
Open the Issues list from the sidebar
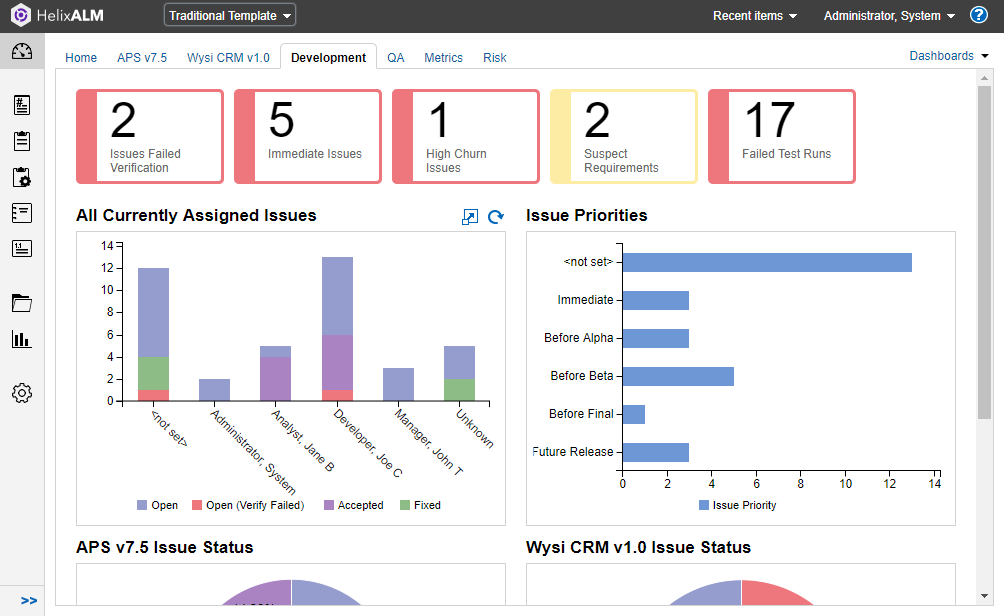22,105
